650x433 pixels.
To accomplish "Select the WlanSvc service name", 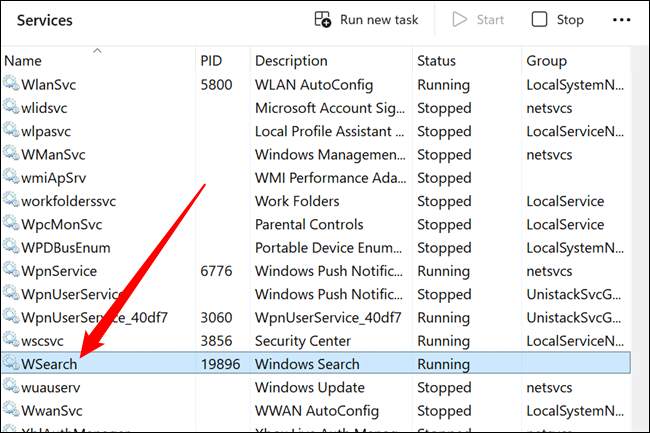I will click(49, 85).
